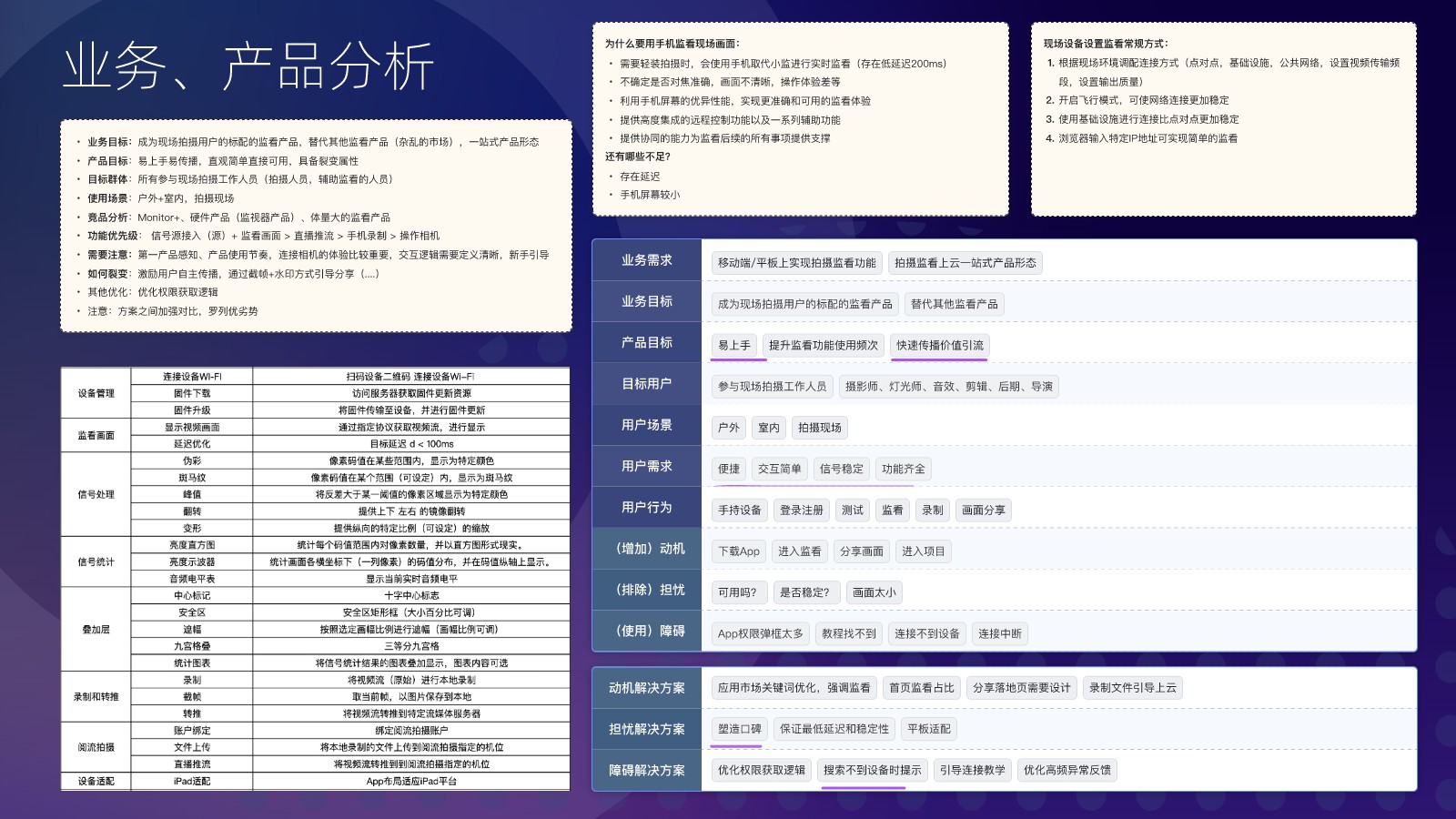Click the 录制文件引导上云 tag

tap(1133, 688)
